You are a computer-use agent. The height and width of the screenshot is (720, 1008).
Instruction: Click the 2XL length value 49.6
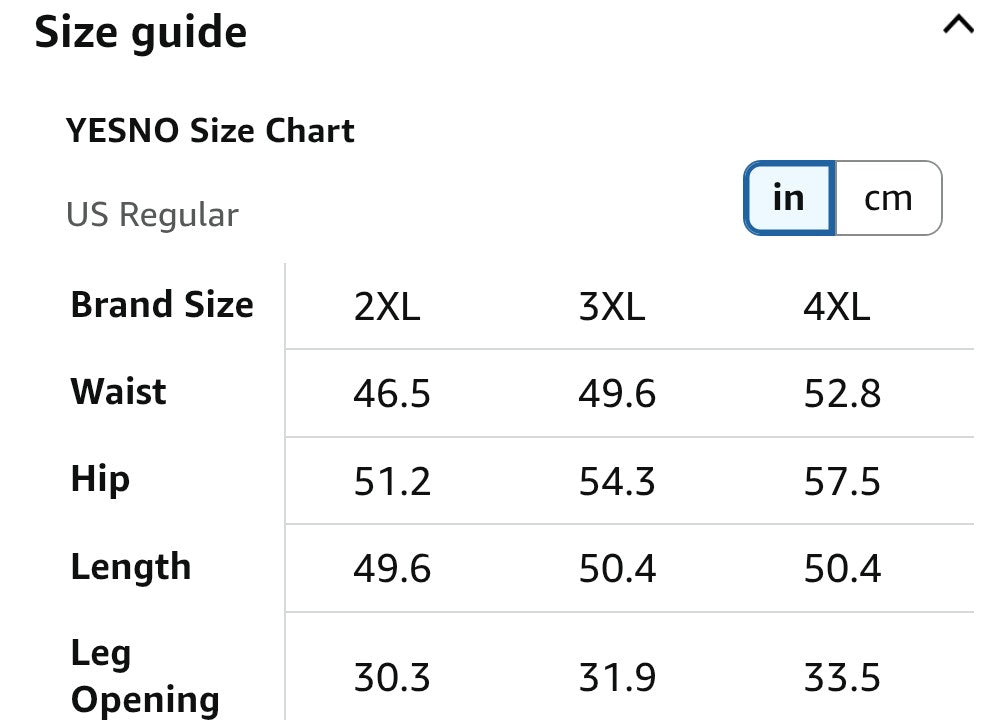(x=392, y=569)
